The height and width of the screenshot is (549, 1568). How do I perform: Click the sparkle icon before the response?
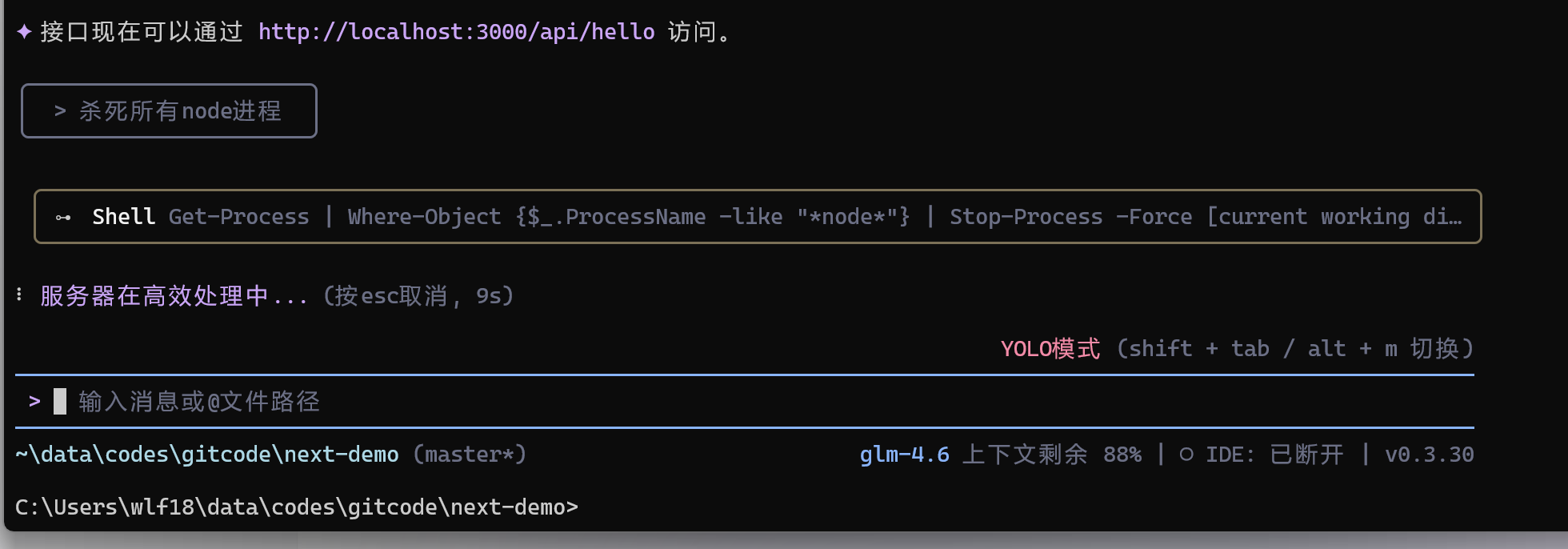24,32
